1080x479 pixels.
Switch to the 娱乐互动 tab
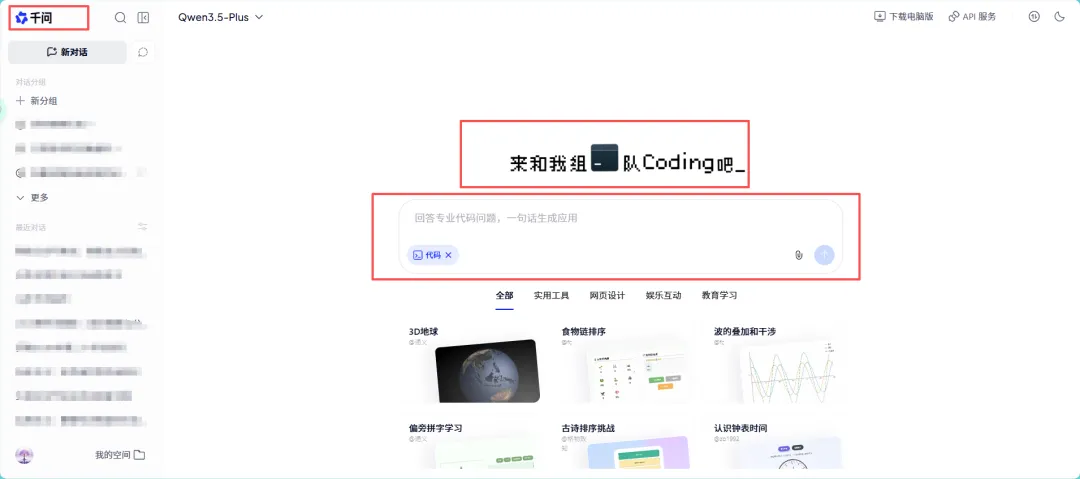coord(663,296)
